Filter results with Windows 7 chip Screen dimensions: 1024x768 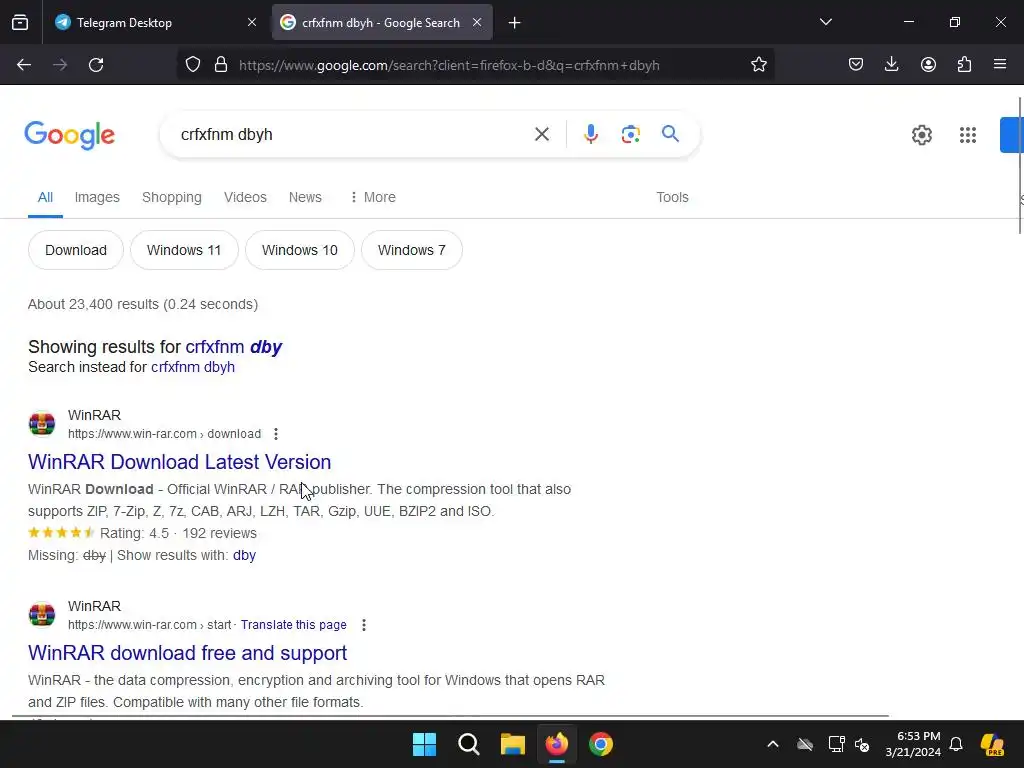click(x=411, y=250)
